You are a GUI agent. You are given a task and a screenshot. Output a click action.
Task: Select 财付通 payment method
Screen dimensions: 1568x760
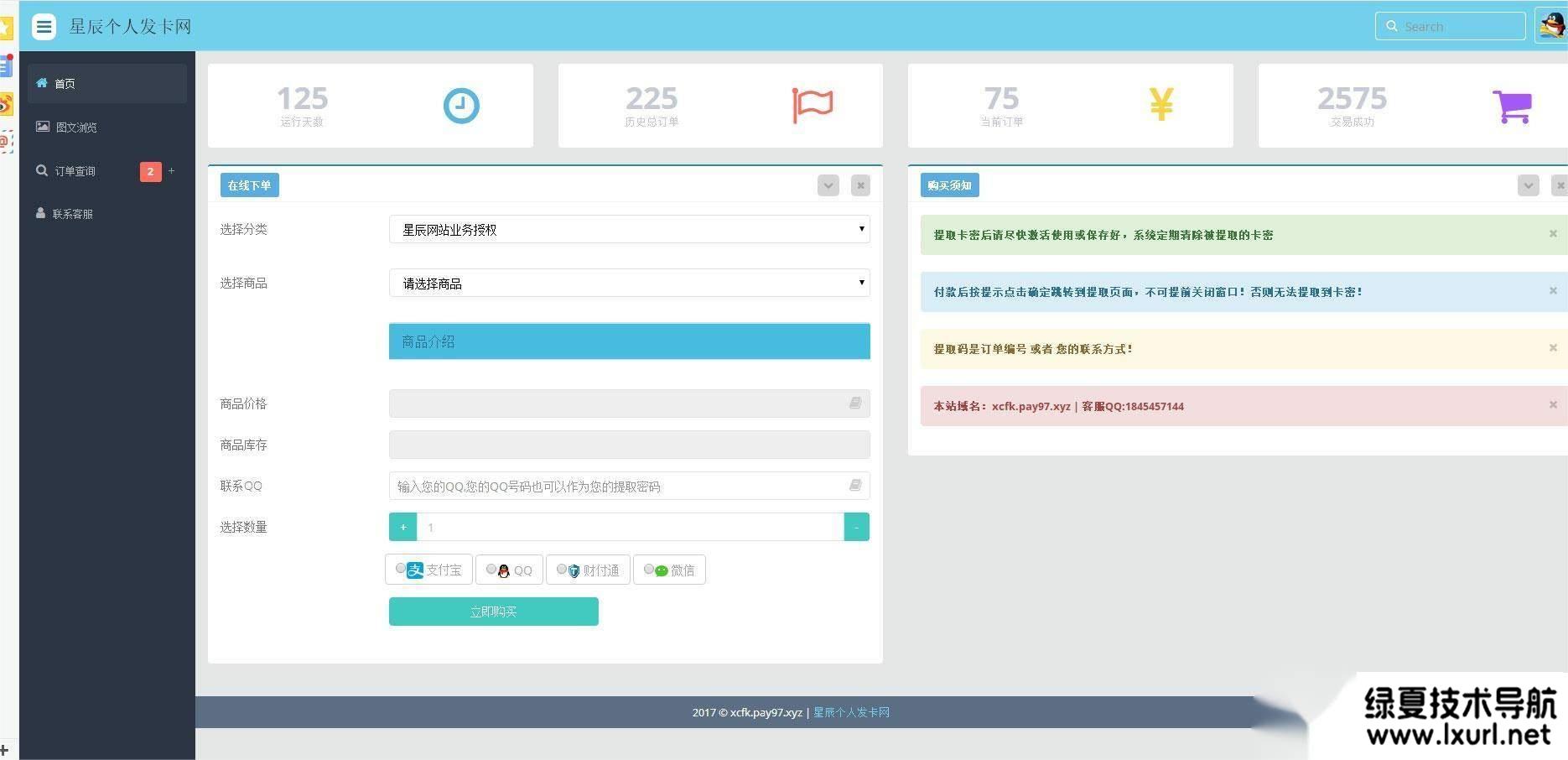point(588,570)
